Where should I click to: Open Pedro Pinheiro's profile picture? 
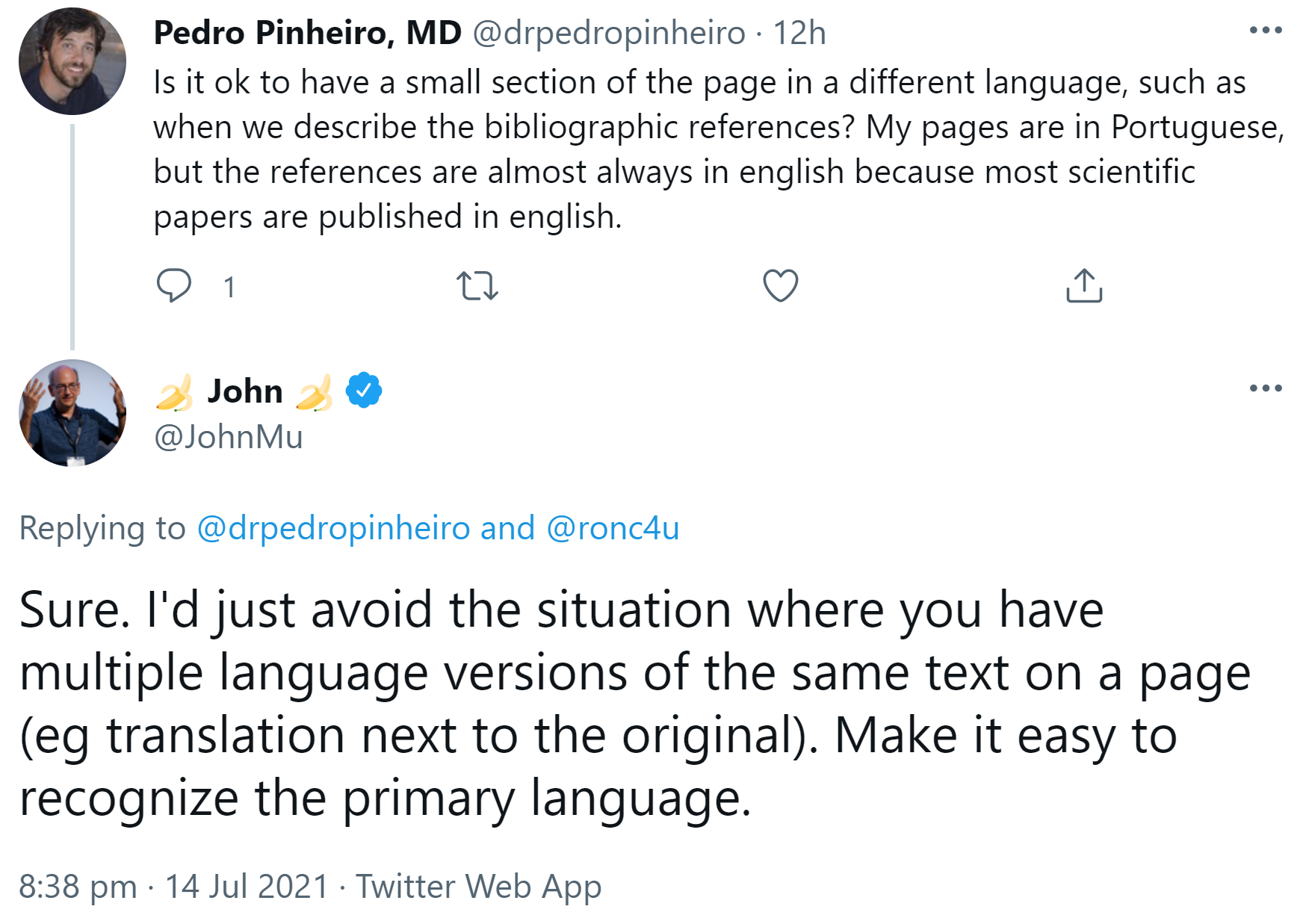[x=72, y=61]
